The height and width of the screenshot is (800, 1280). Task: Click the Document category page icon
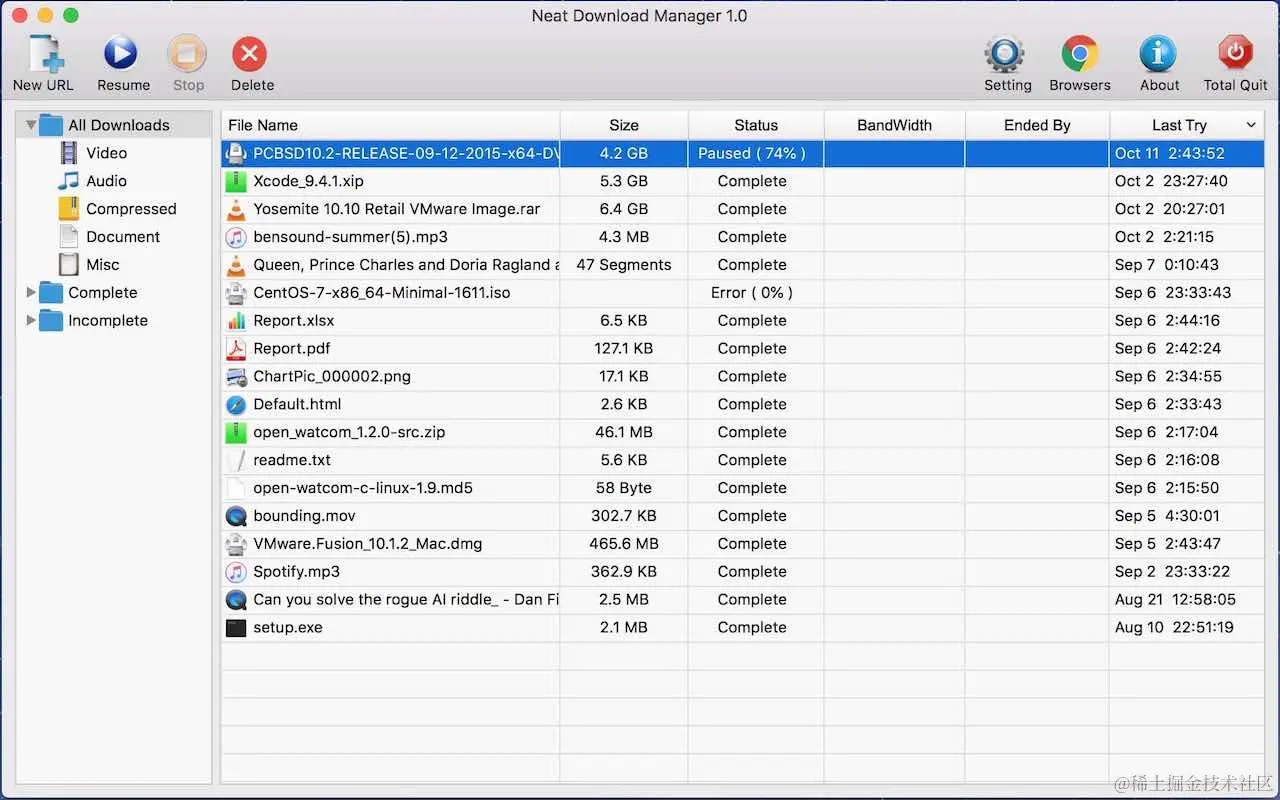pos(69,237)
